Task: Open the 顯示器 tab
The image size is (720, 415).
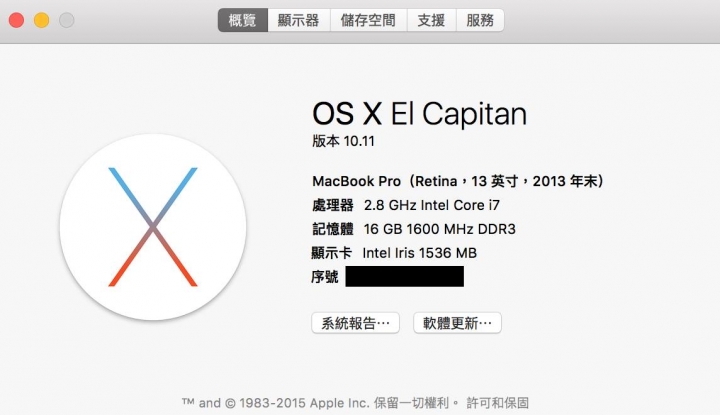Action: [x=298, y=20]
